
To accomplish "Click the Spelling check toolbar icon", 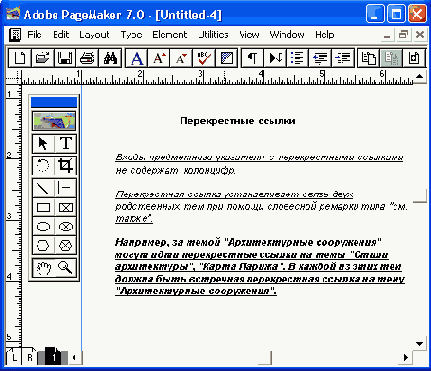I will pyautogui.click(x=204, y=58).
